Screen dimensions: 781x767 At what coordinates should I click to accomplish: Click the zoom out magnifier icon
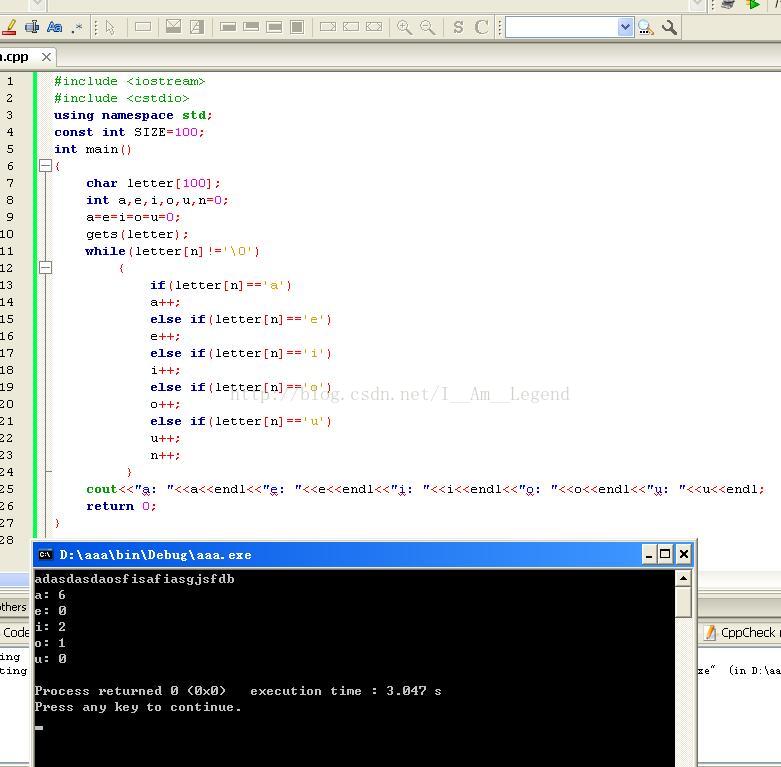[427, 27]
